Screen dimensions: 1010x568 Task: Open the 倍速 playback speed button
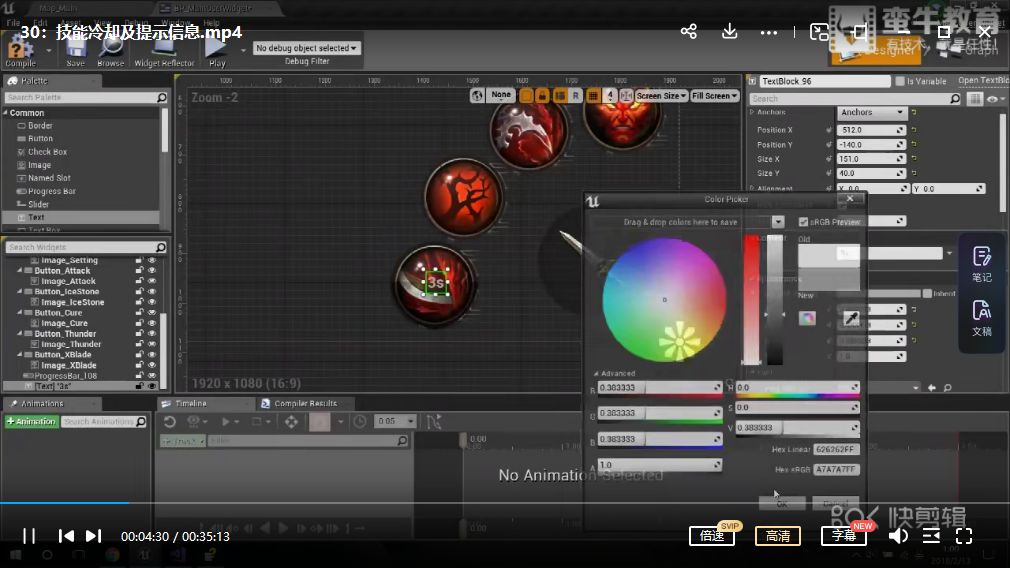coord(712,536)
